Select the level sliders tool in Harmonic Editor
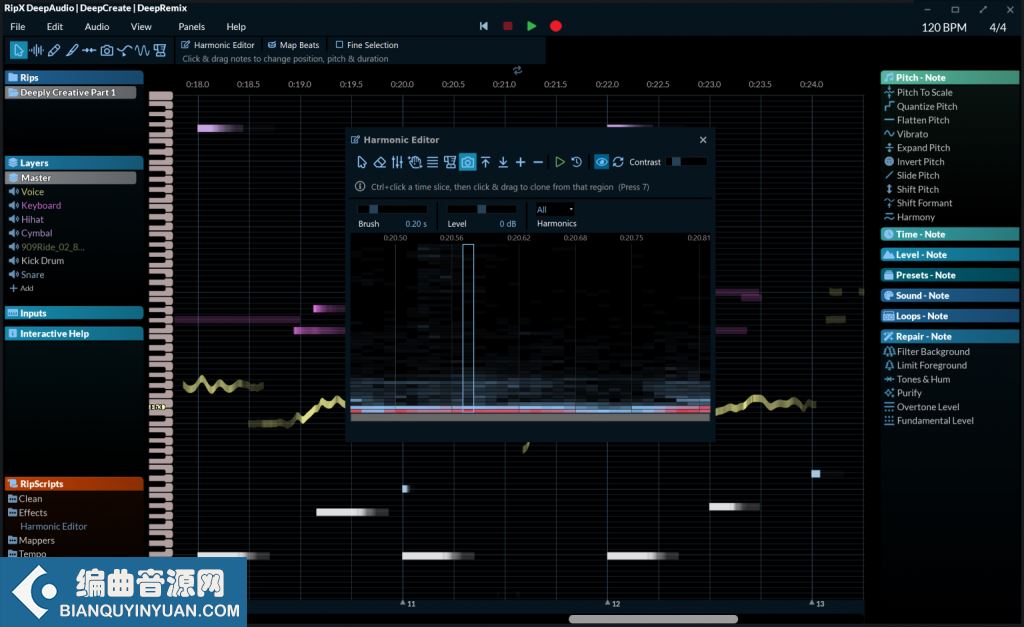The width and height of the screenshot is (1024, 627). (397, 162)
